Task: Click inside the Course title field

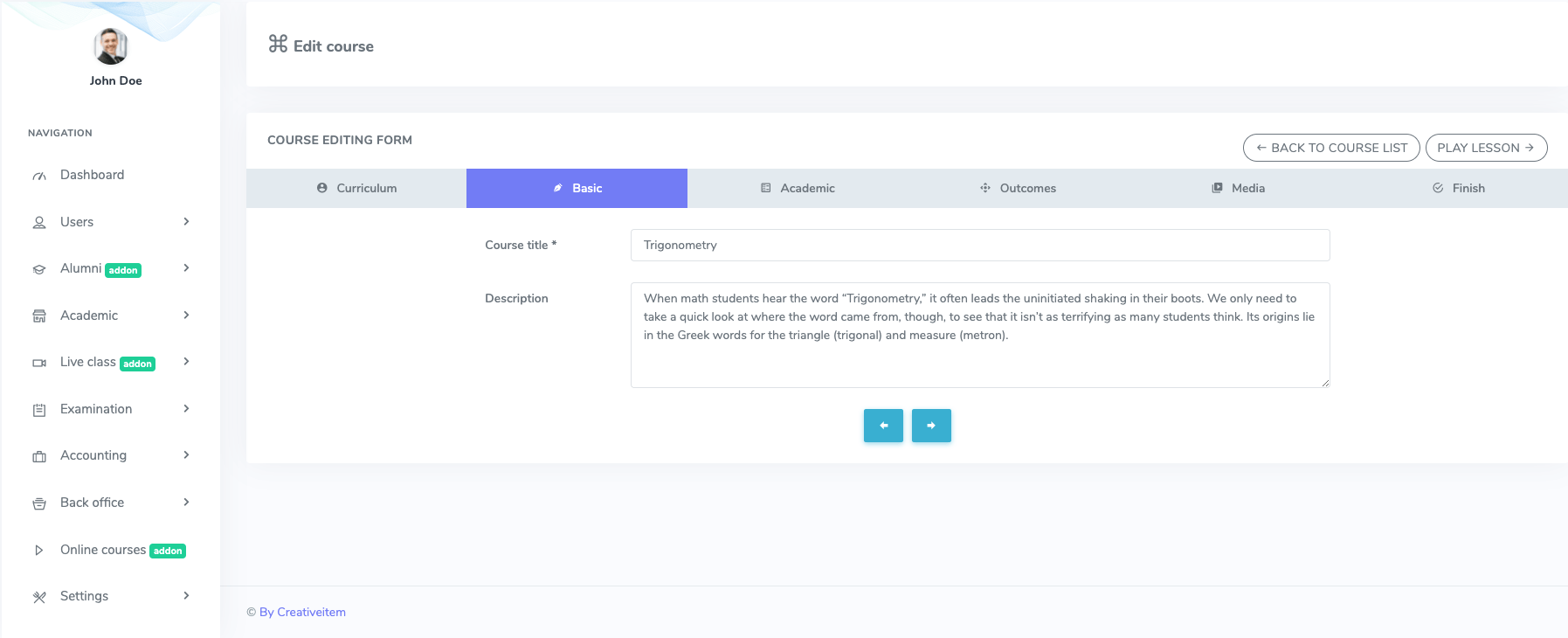Action: 979,246
